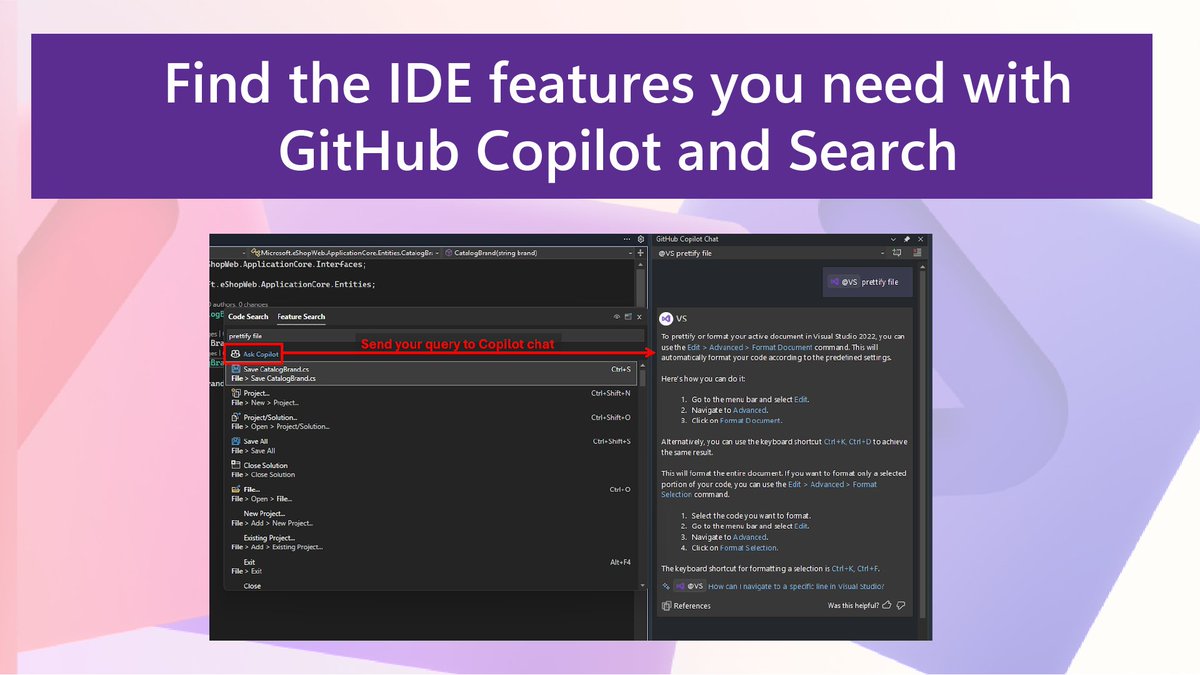The width and height of the screenshot is (1200, 675).
Task: Close the search popup with X
Action: pyautogui.click(x=639, y=317)
